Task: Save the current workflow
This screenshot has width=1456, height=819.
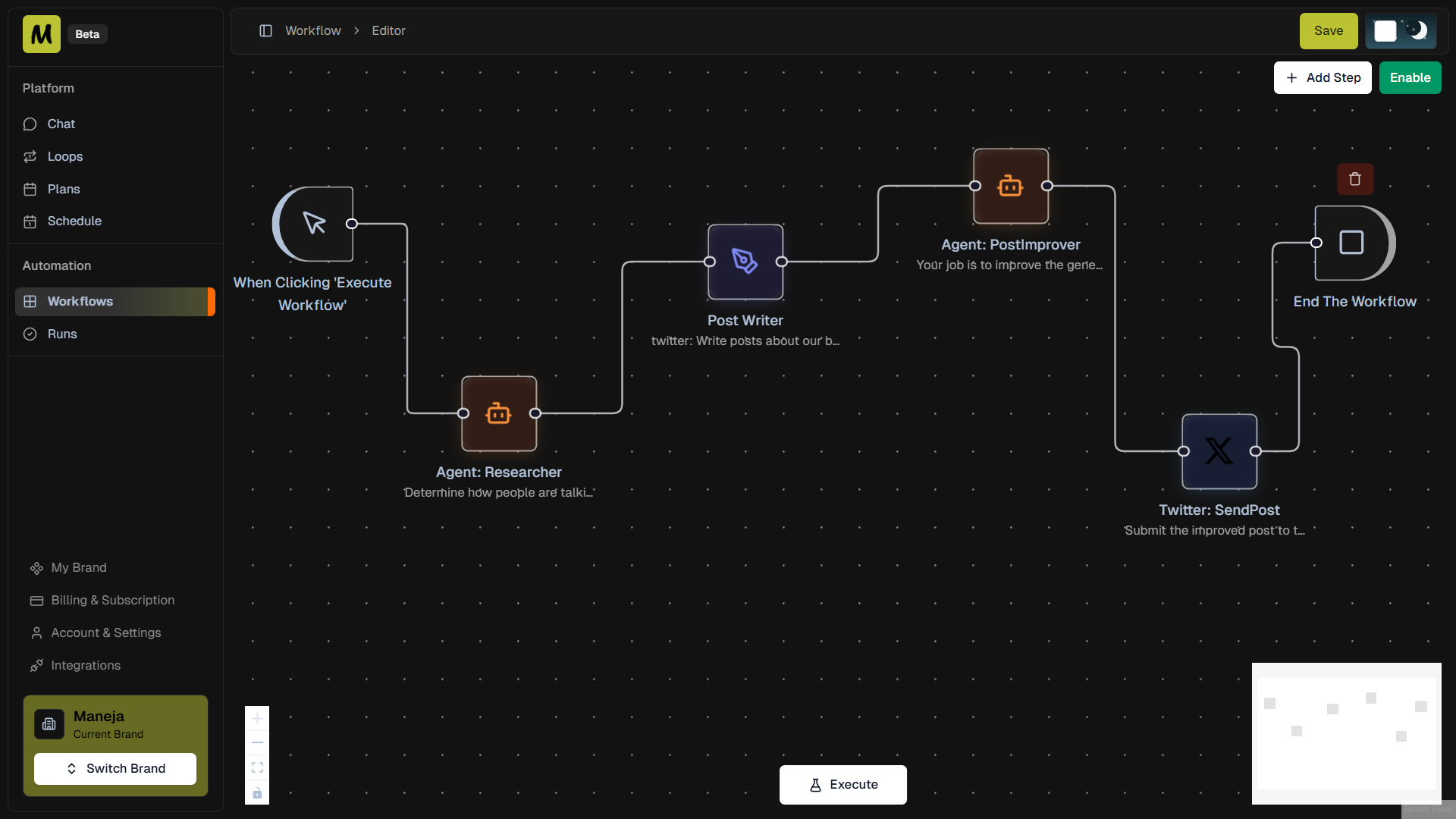Action: [x=1328, y=31]
